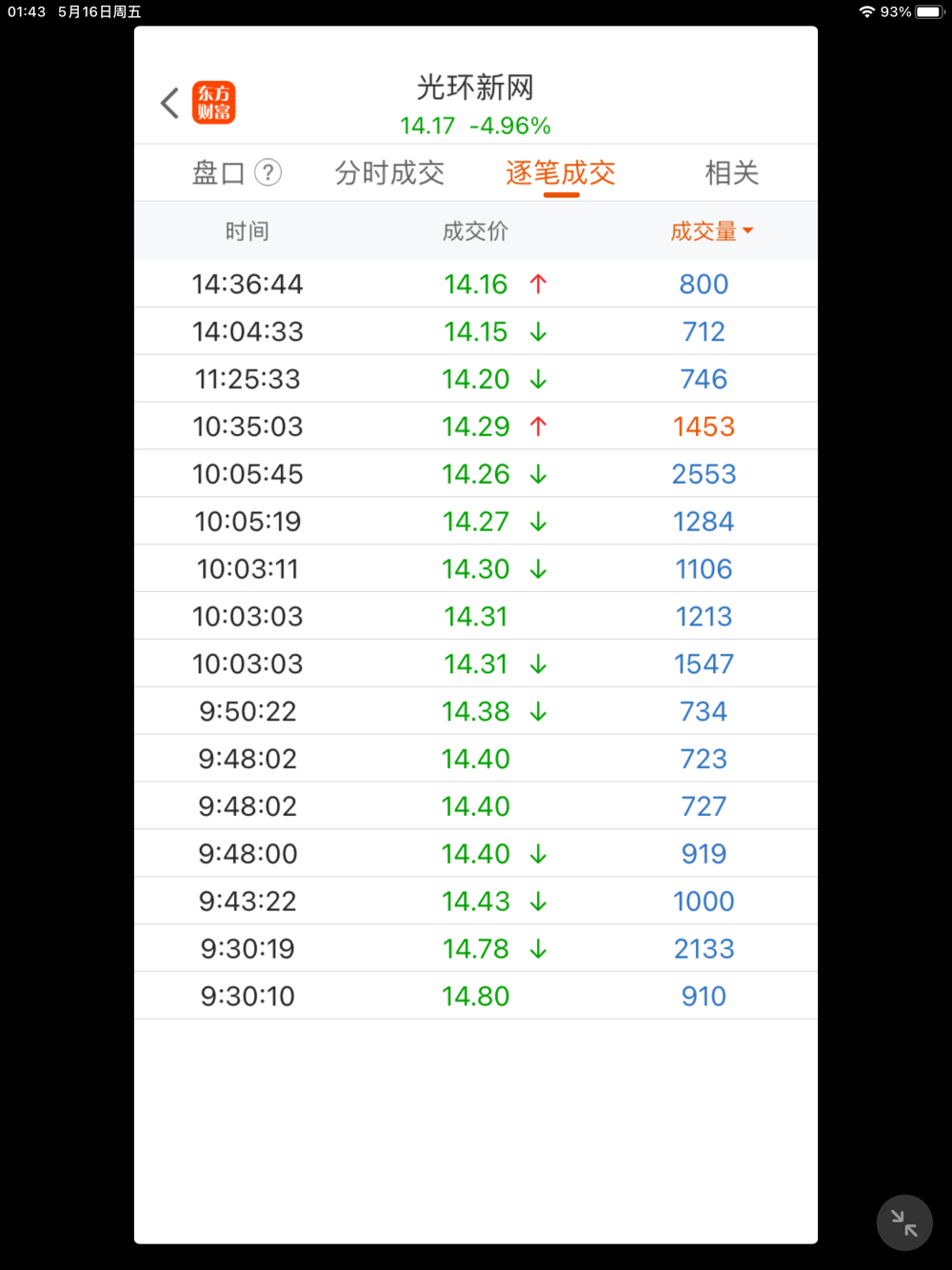This screenshot has height=1270, width=952.
Task: Tap the back arrow icon
Action: pos(170,103)
